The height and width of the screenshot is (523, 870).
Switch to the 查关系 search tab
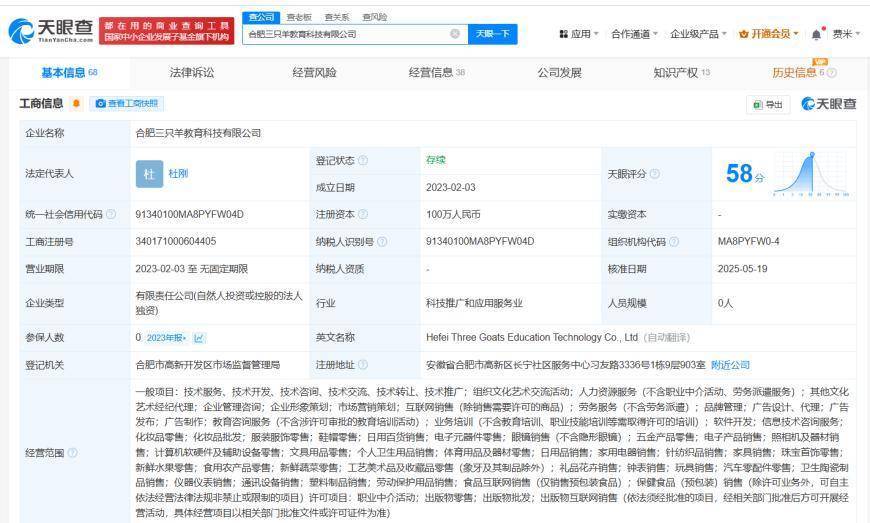tap(337, 17)
